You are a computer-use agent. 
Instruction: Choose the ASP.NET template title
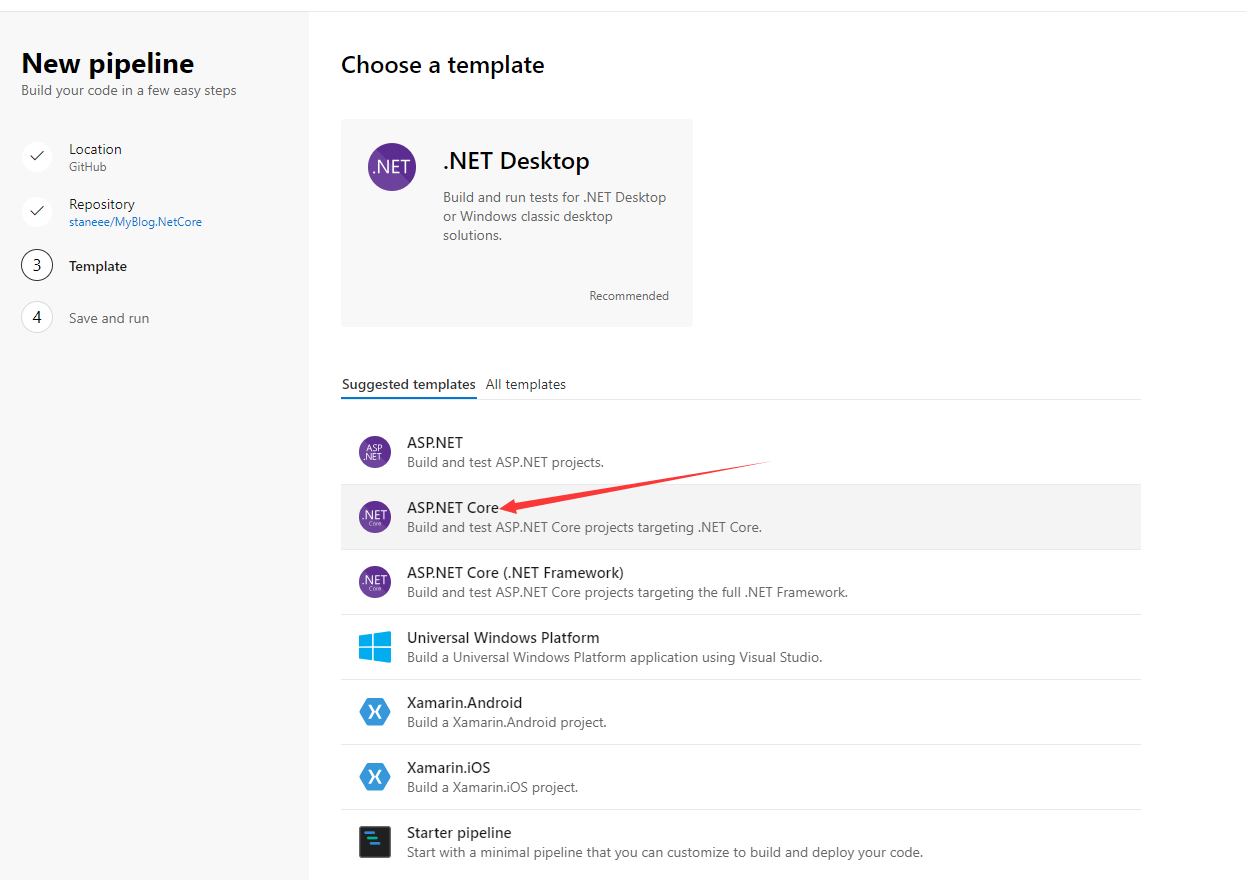[435, 442]
